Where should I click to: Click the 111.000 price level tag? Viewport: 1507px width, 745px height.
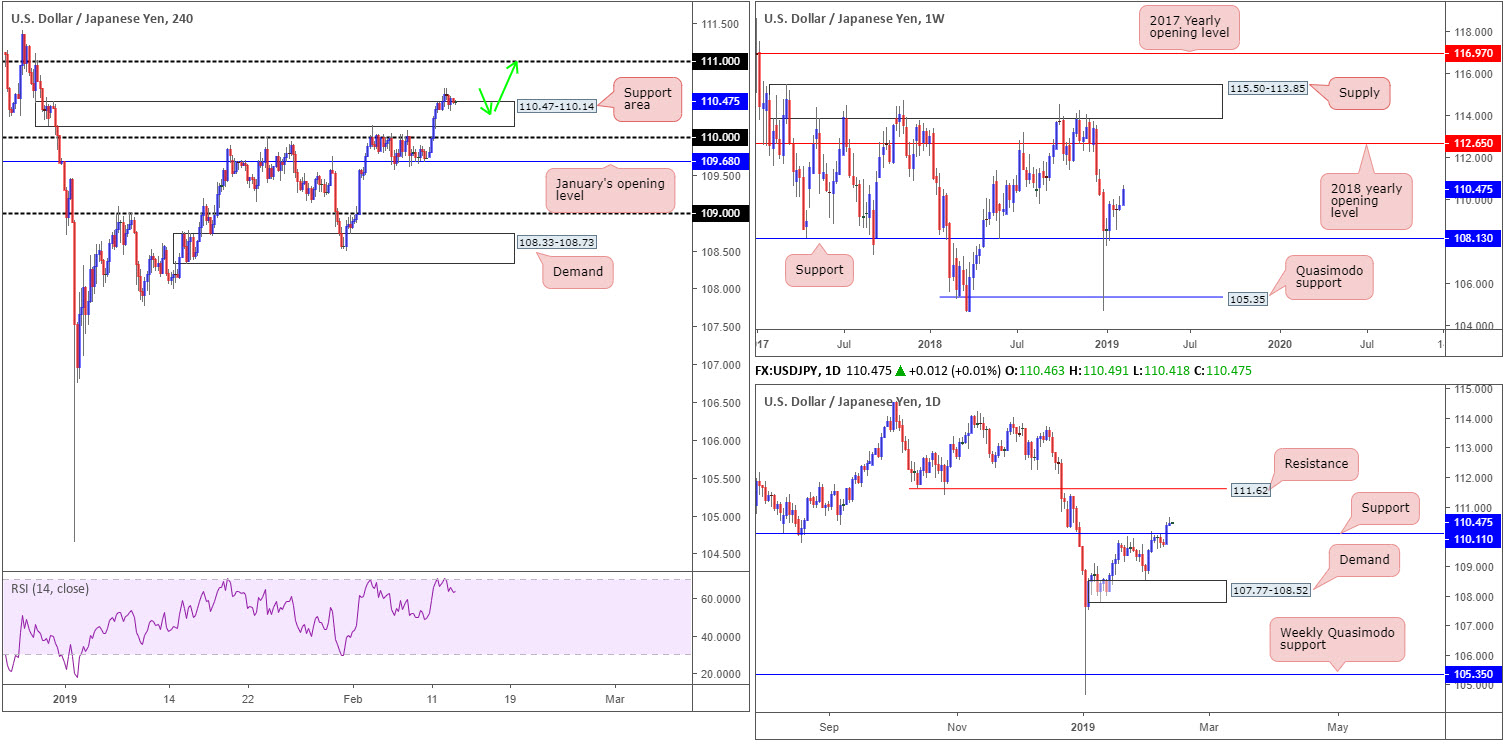[720, 62]
